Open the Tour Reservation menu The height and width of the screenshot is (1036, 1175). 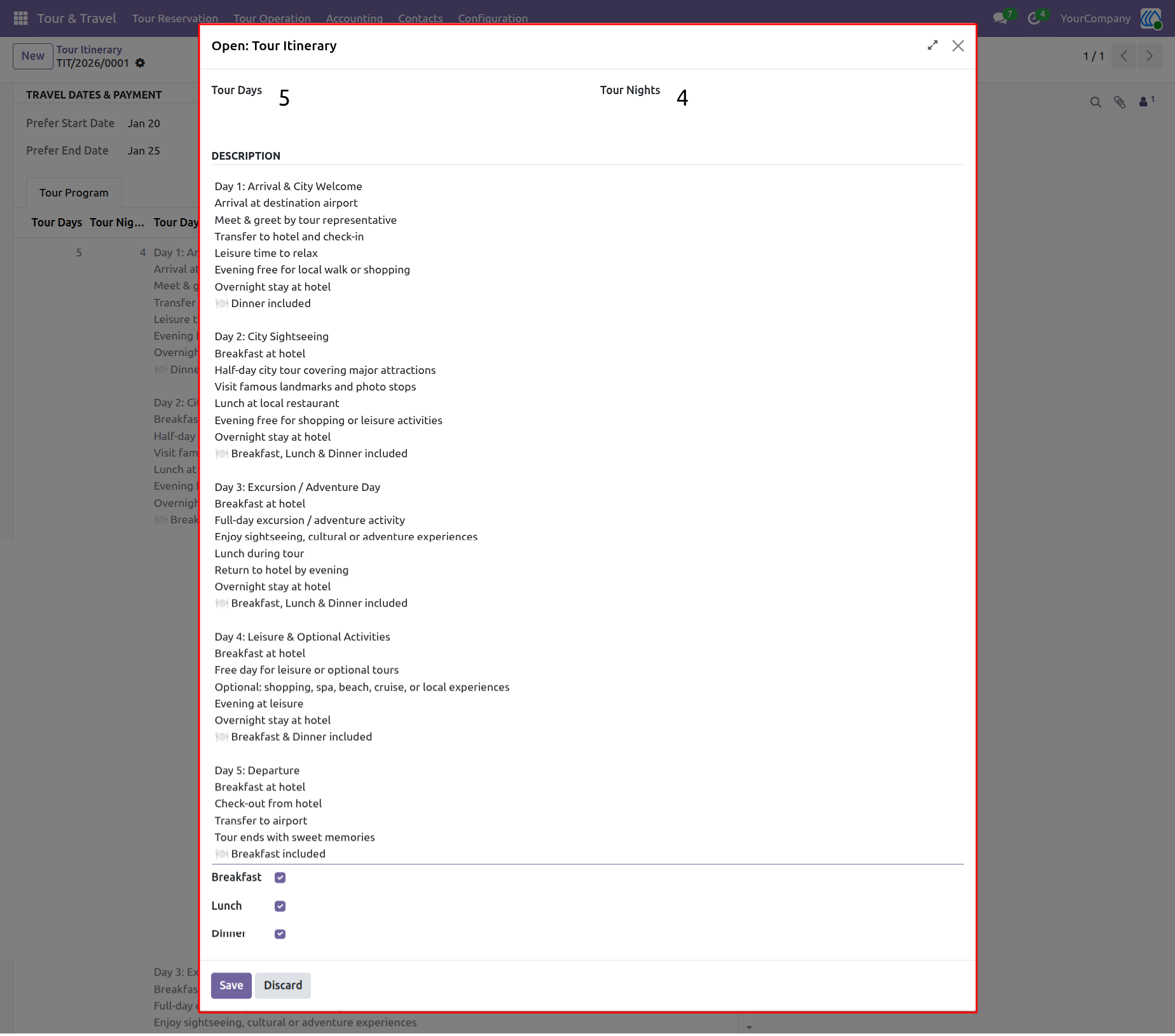tap(175, 18)
